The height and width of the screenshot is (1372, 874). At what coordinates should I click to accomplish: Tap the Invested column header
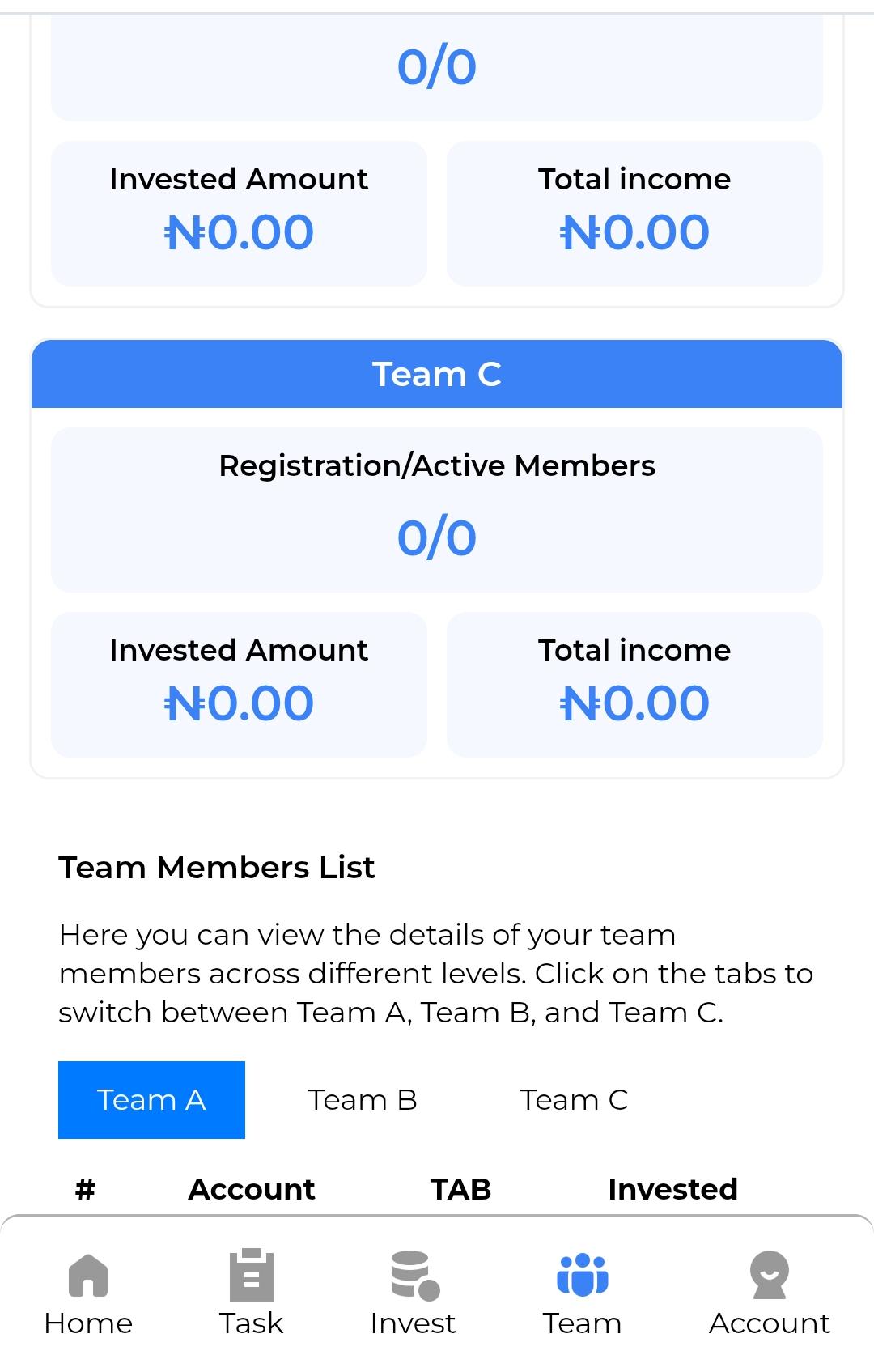pos(672,1189)
